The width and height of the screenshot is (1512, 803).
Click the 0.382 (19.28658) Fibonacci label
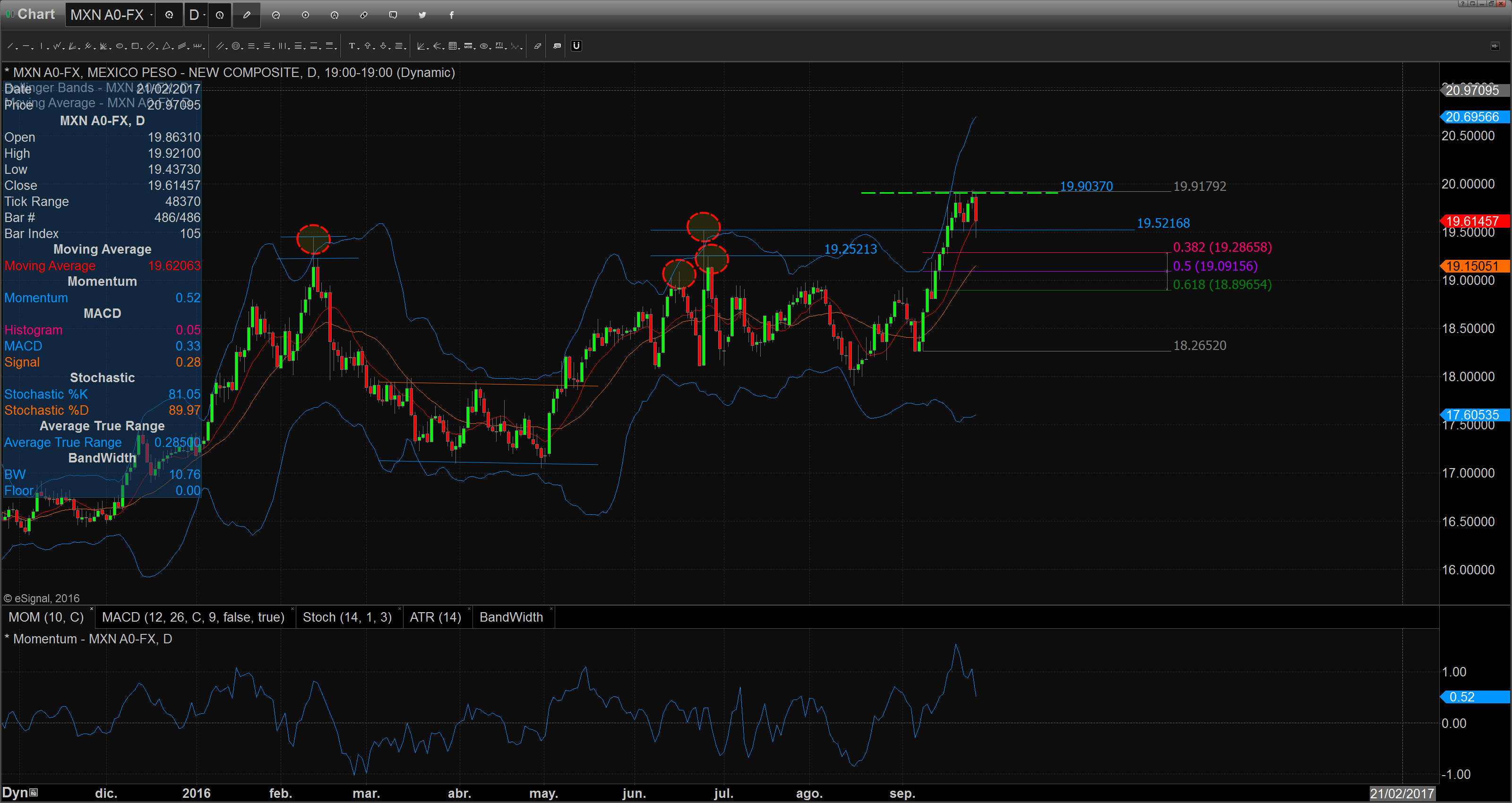1222,247
